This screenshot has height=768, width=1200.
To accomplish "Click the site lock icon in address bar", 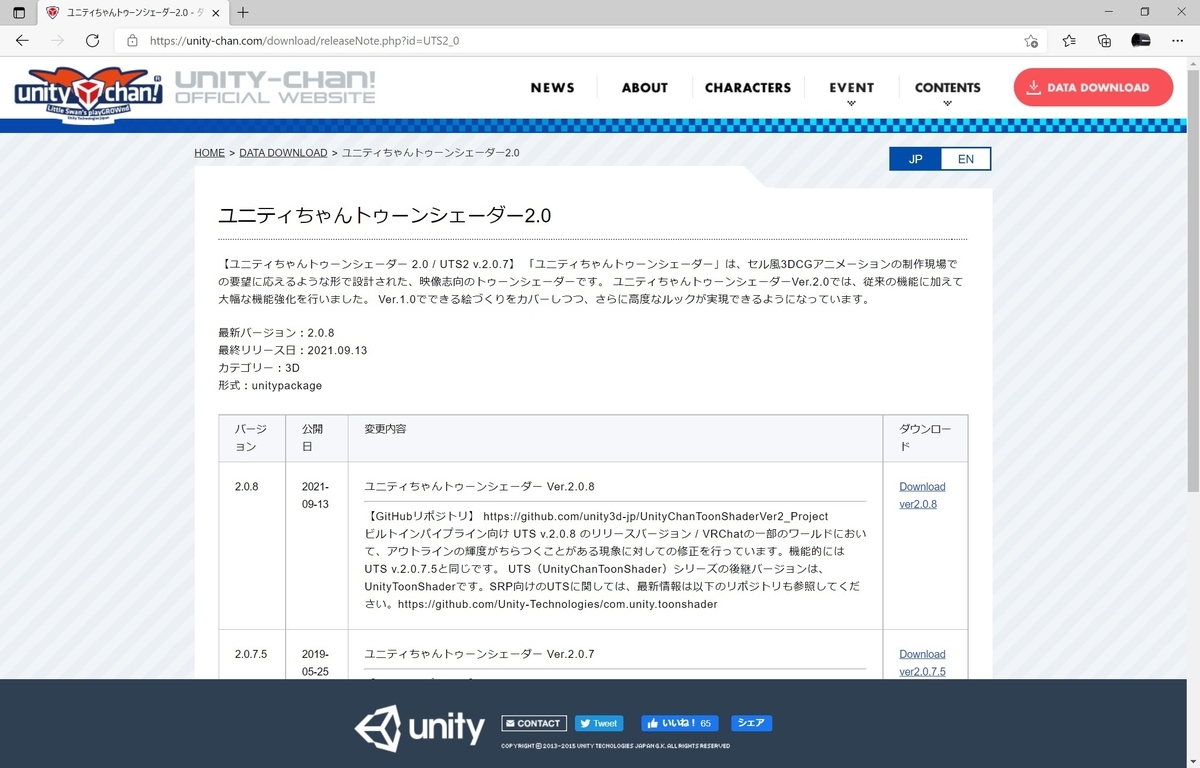I will click(132, 41).
